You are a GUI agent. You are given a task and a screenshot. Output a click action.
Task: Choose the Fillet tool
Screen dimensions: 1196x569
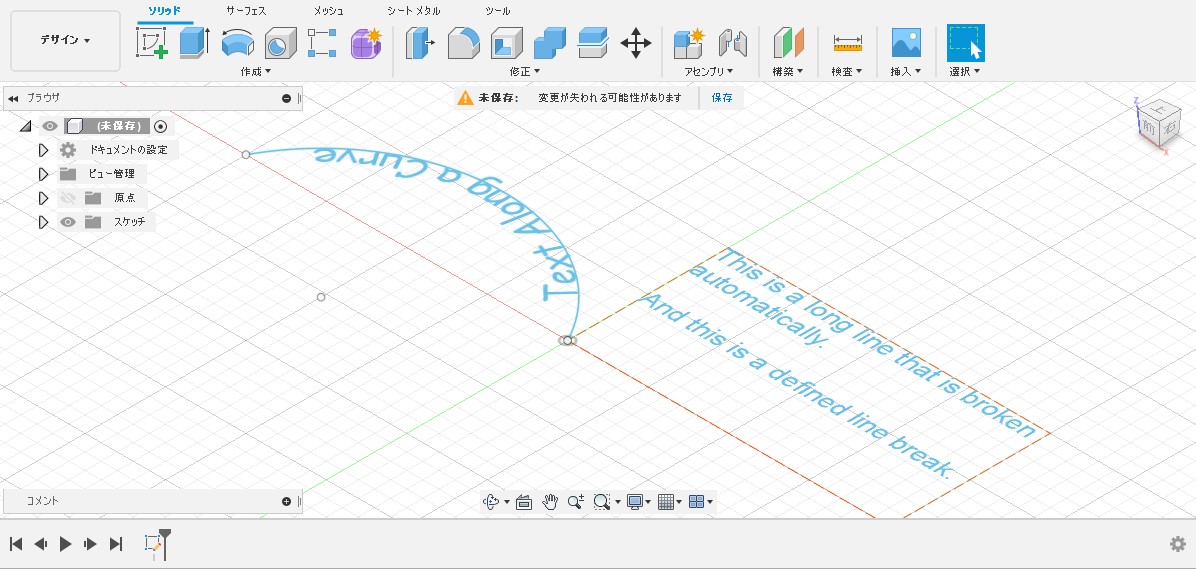463,43
